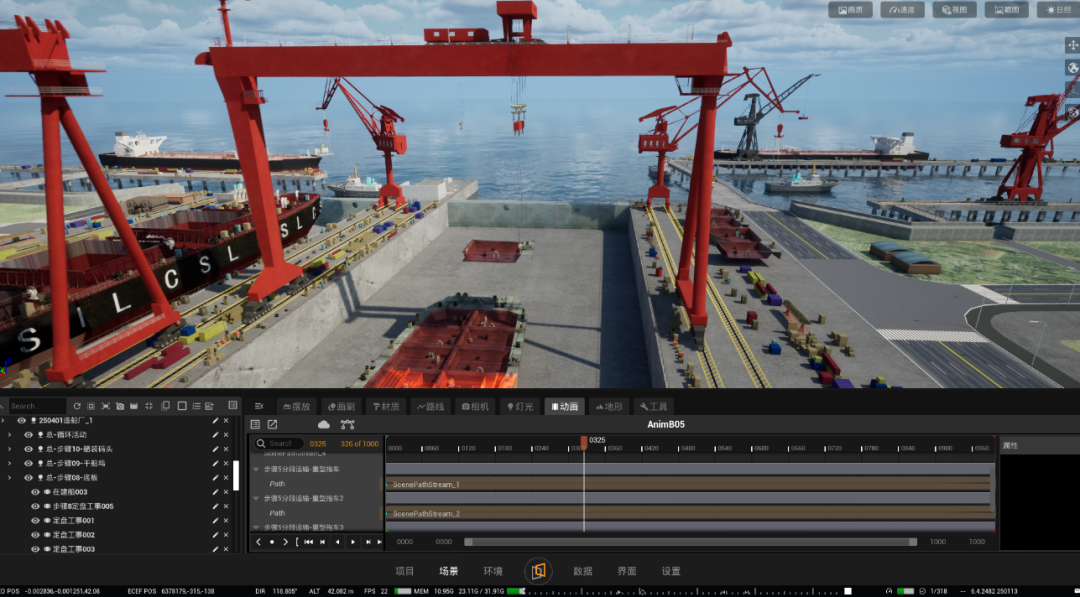Screen dimensions: 1080x597
Task: Click the cloud icon in animation toolbar
Action: [324, 425]
